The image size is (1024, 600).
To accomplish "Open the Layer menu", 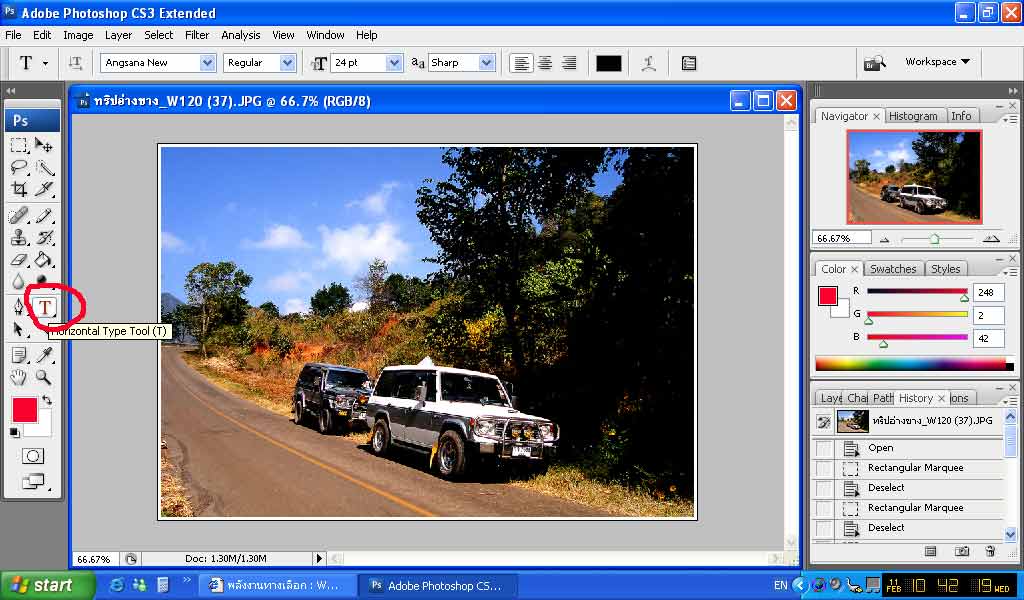I will pyautogui.click(x=118, y=35).
